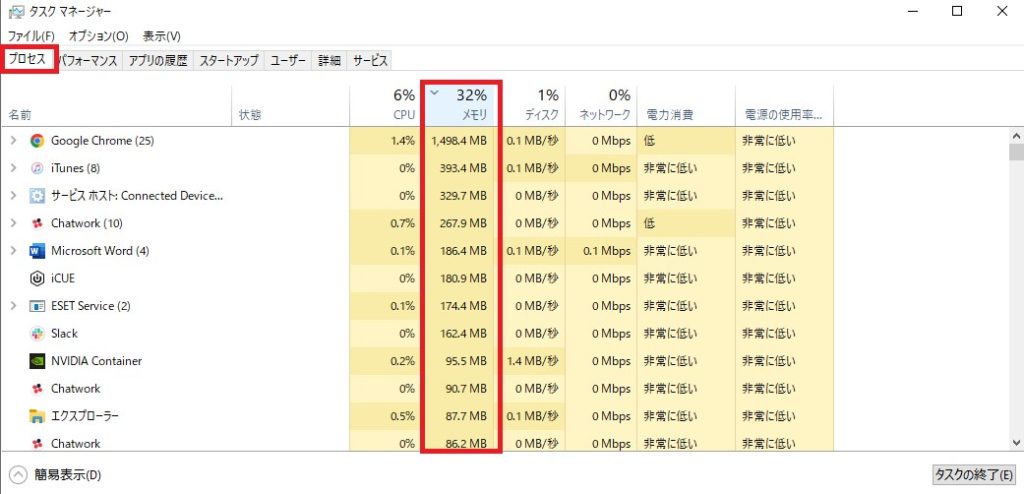The height and width of the screenshot is (494, 1024).
Task: Sort by the メモリ column header
Action: (x=462, y=105)
